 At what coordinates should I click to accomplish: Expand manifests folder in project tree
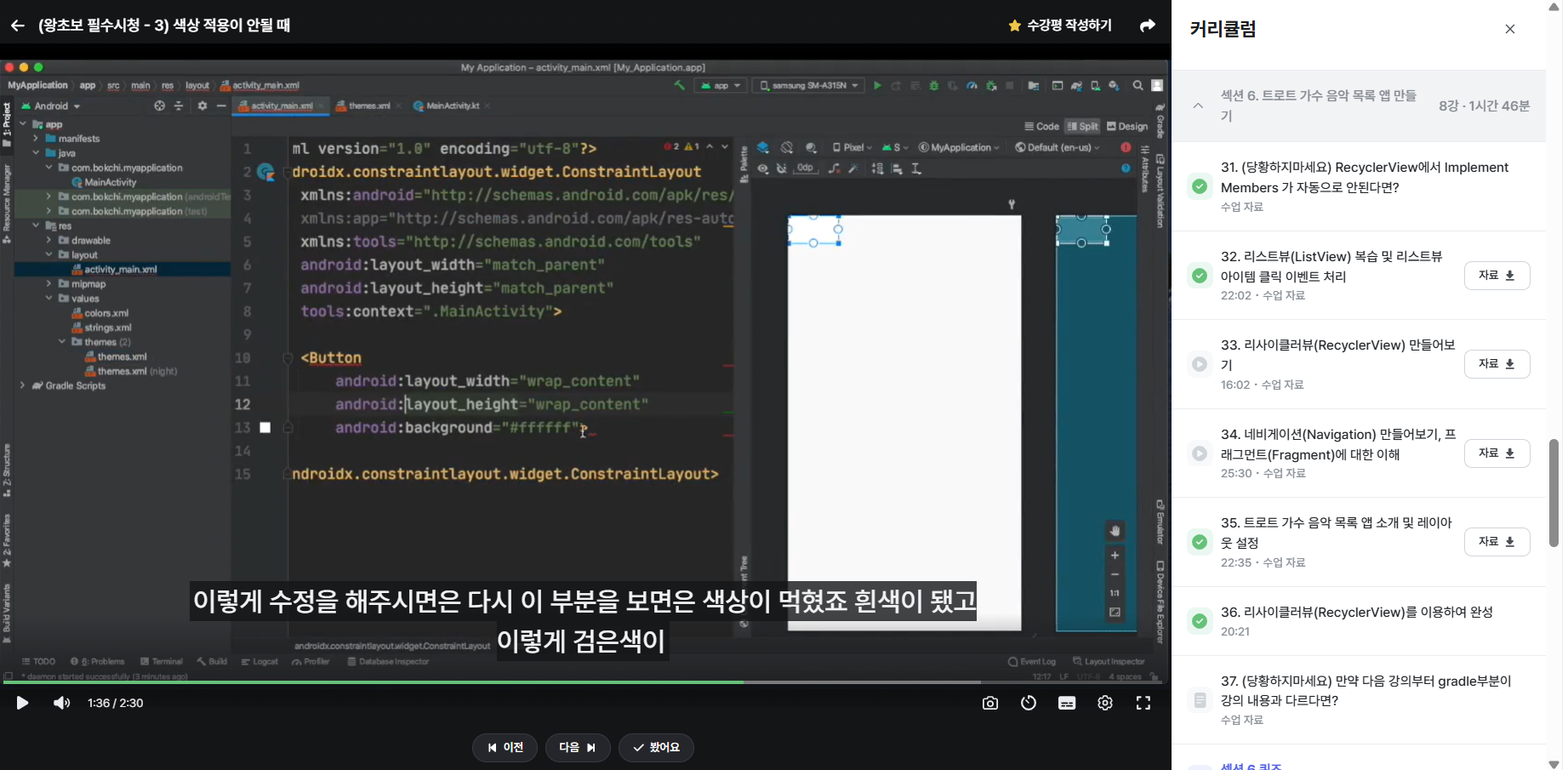(x=36, y=138)
